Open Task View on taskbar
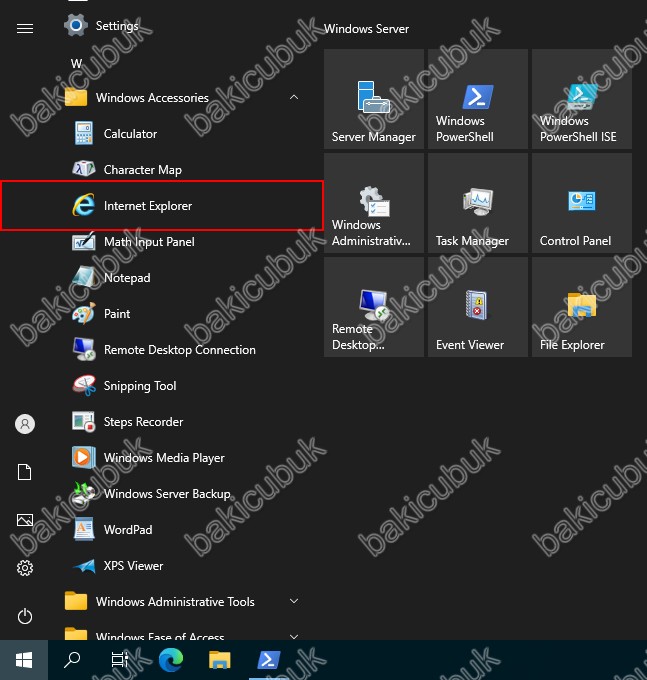 (x=120, y=660)
